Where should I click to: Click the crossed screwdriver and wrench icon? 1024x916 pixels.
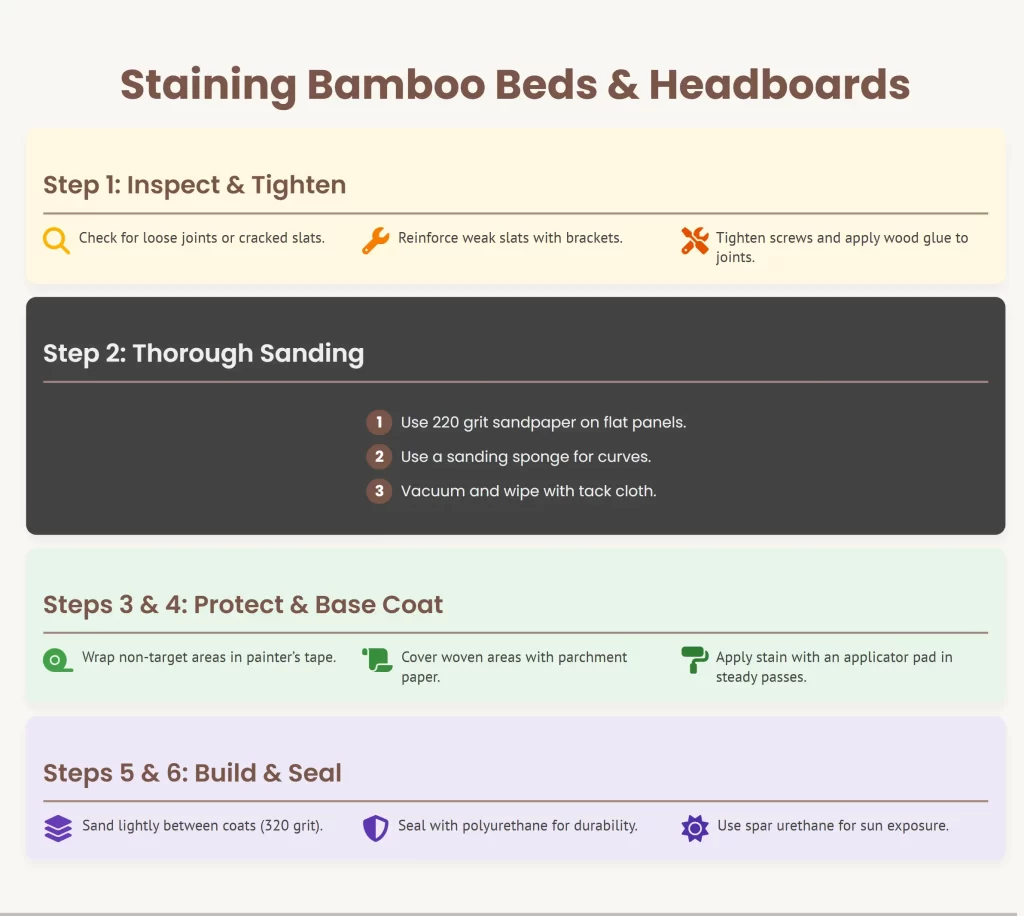point(693,240)
